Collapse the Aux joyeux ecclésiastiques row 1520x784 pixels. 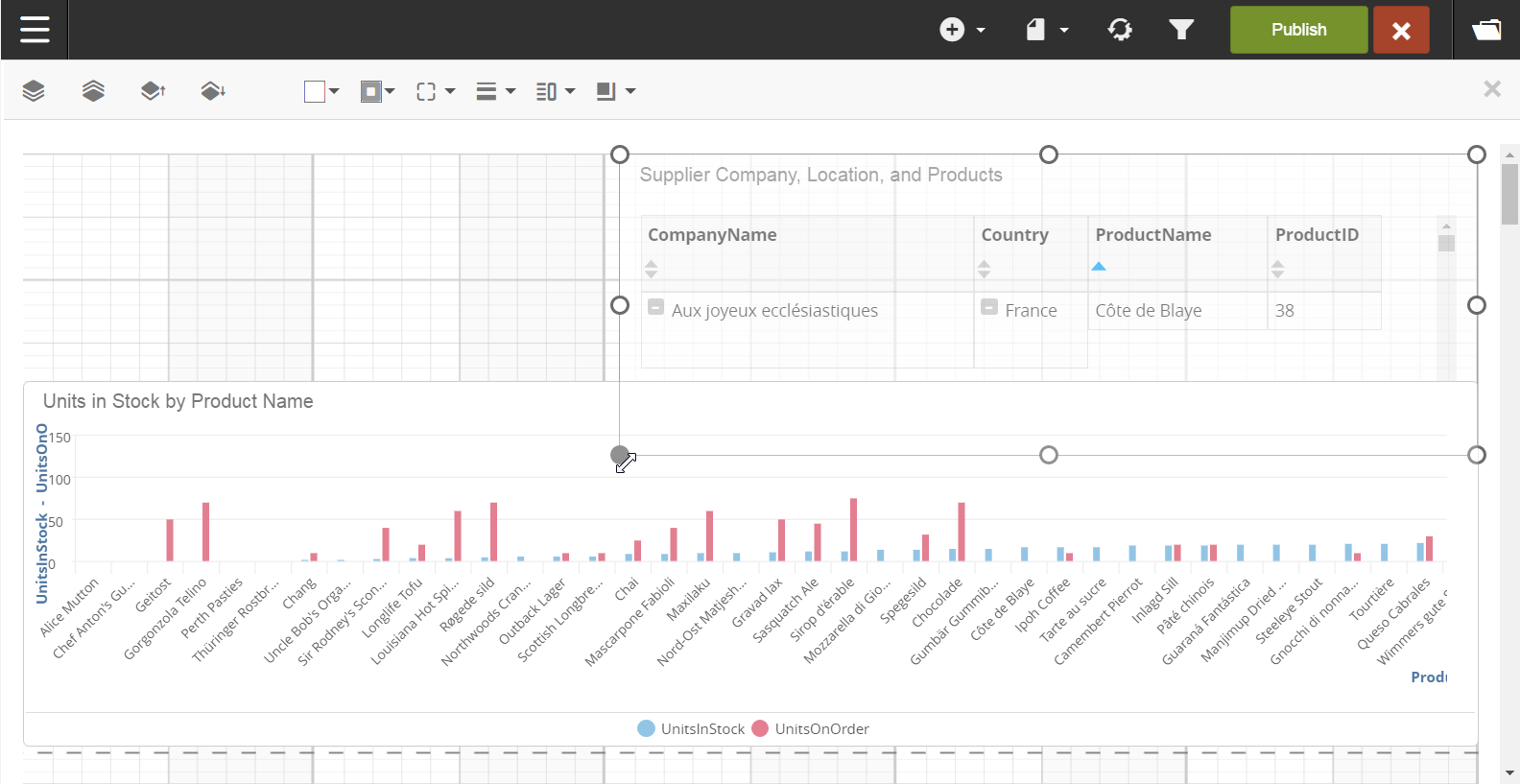655,308
